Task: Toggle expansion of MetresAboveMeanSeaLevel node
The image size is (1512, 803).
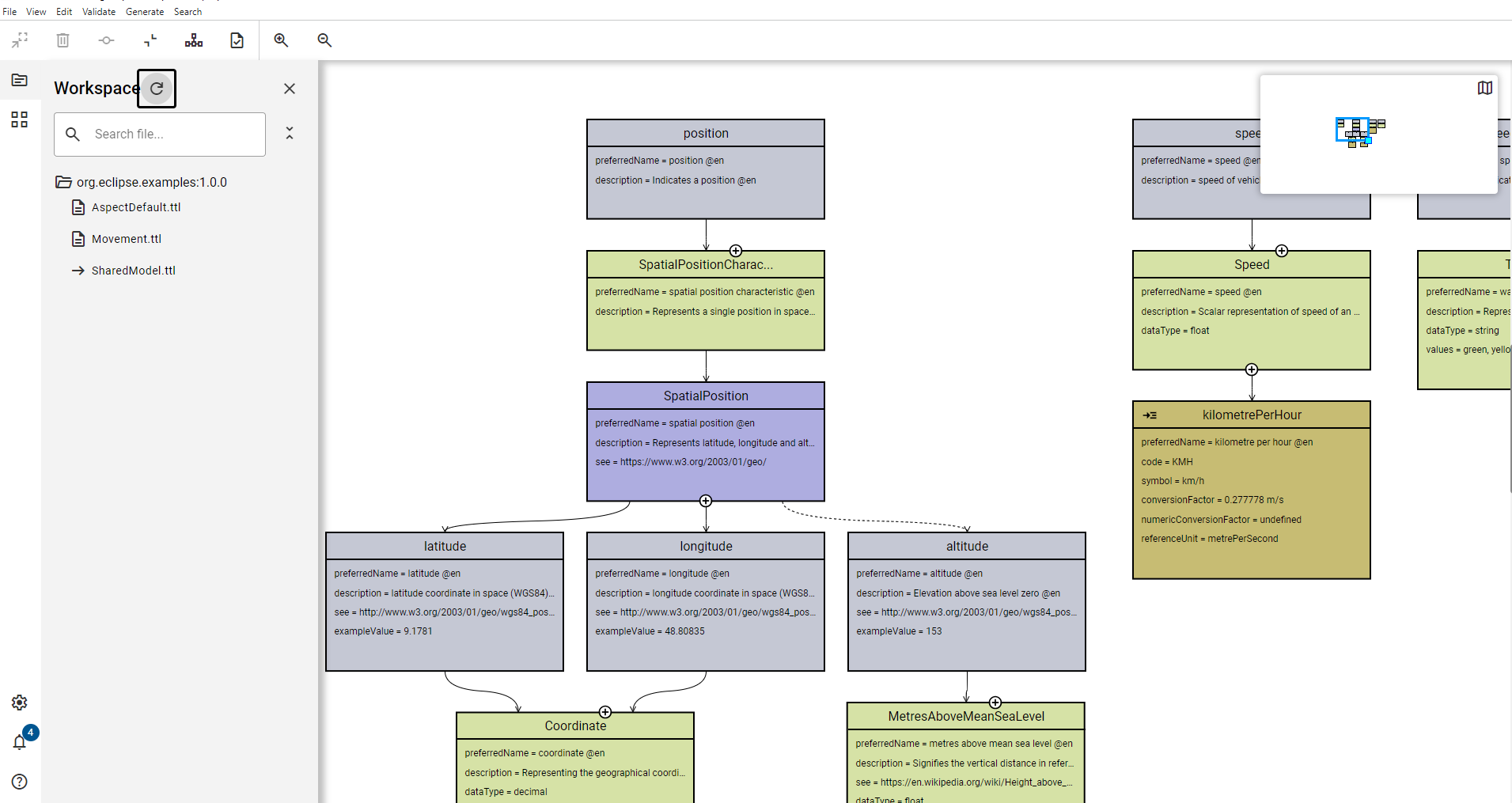Action: (x=995, y=702)
